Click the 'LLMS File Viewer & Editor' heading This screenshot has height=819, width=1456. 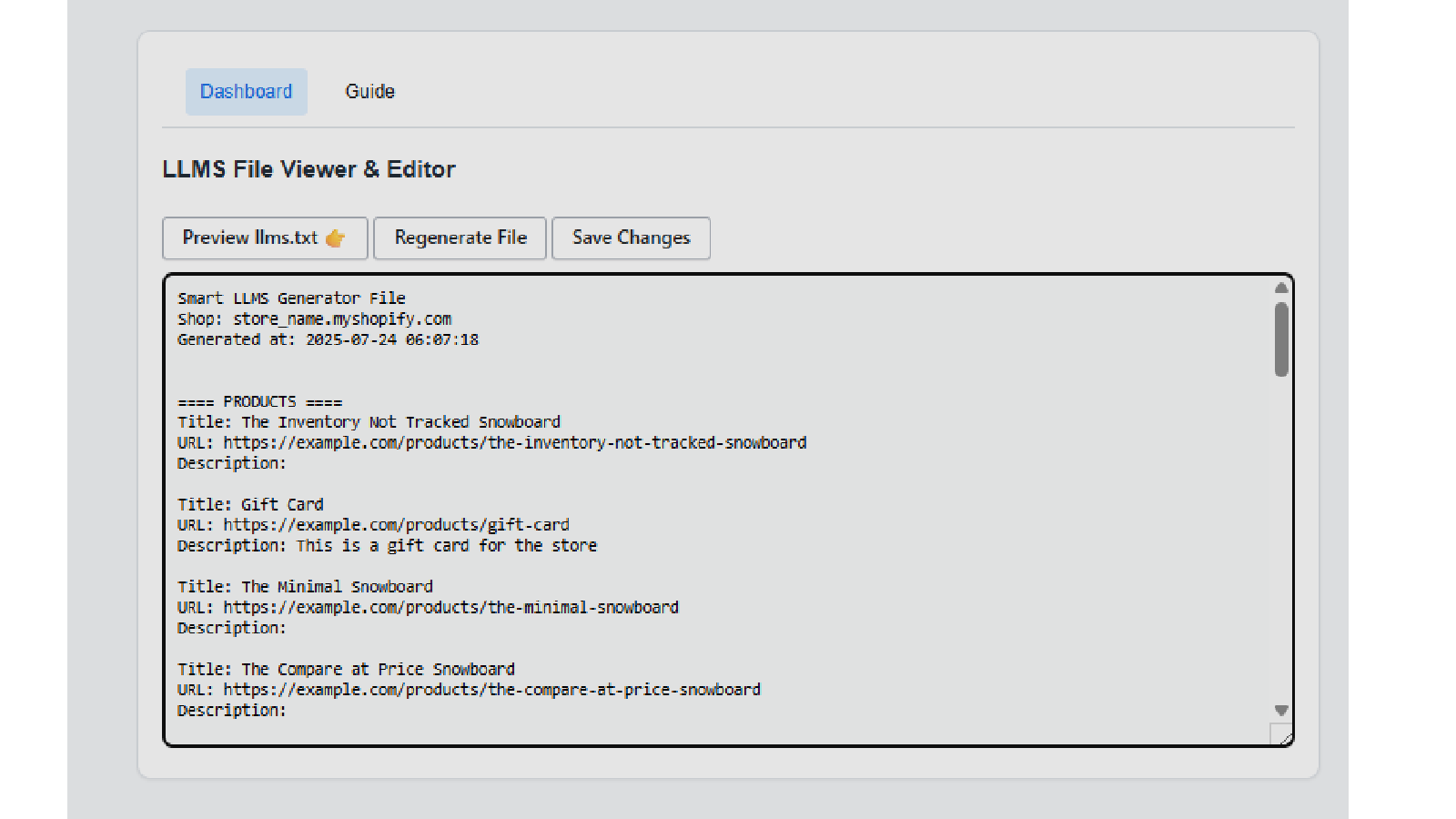(308, 169)
